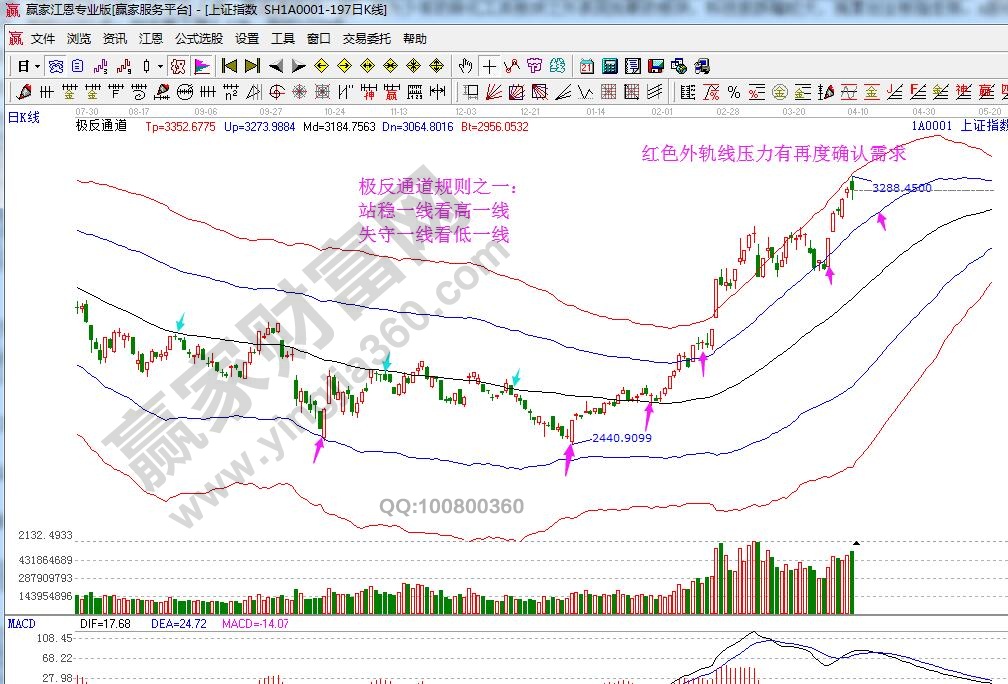The height and width of the screenshot is (684, 1008).
Task: Click the 极反通道 indicator label
Action: [x=101, y=126]
